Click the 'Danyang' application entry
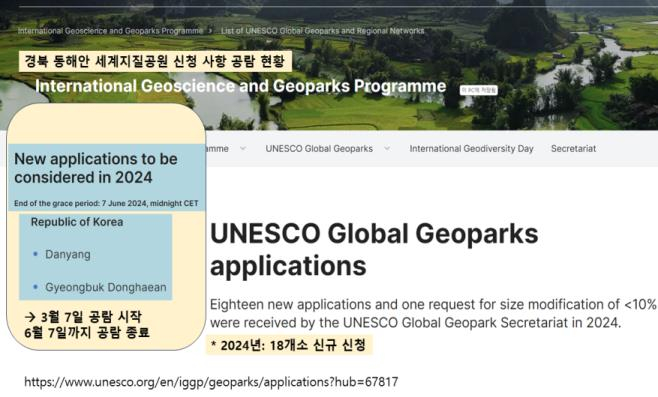The width and height of the screenshot is (658, 397). coord(68,254)
